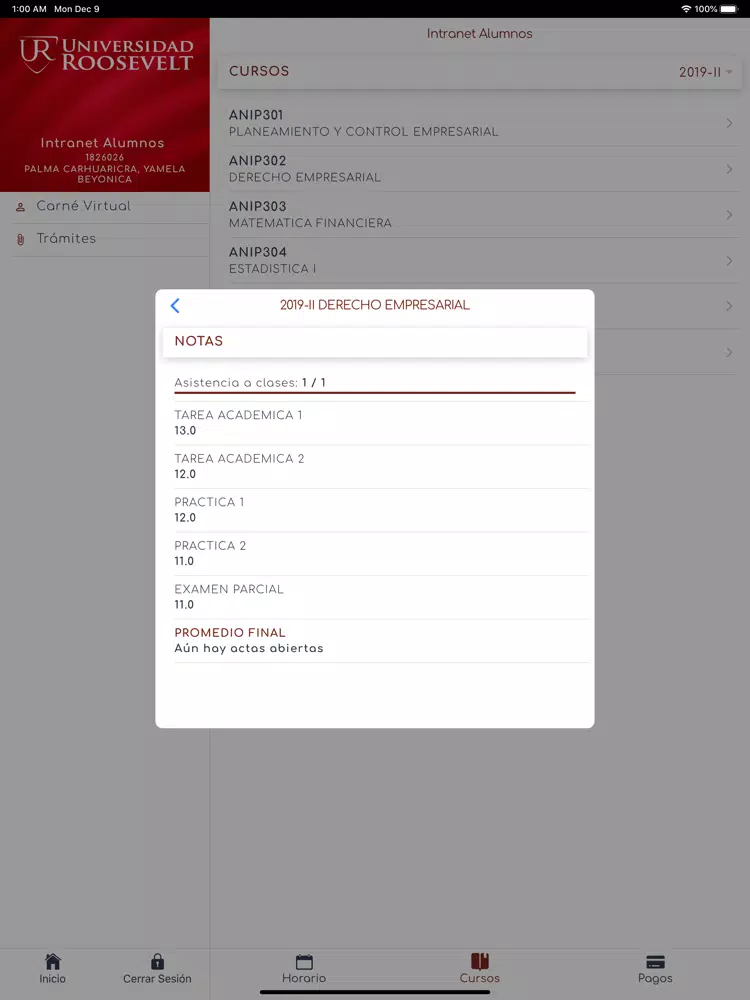Open the Pagos card icon

(655, 961)
